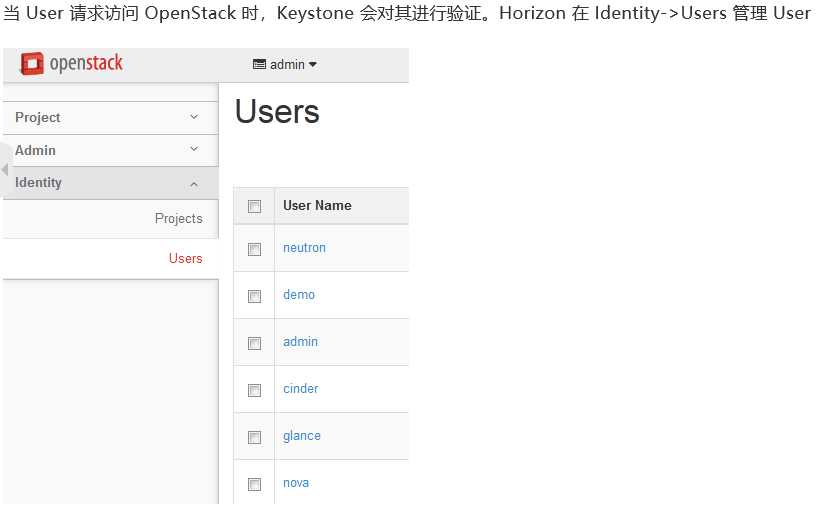This screenshot has height=509, width=819.
Task: Open the cinder user link
Action: 301,389
